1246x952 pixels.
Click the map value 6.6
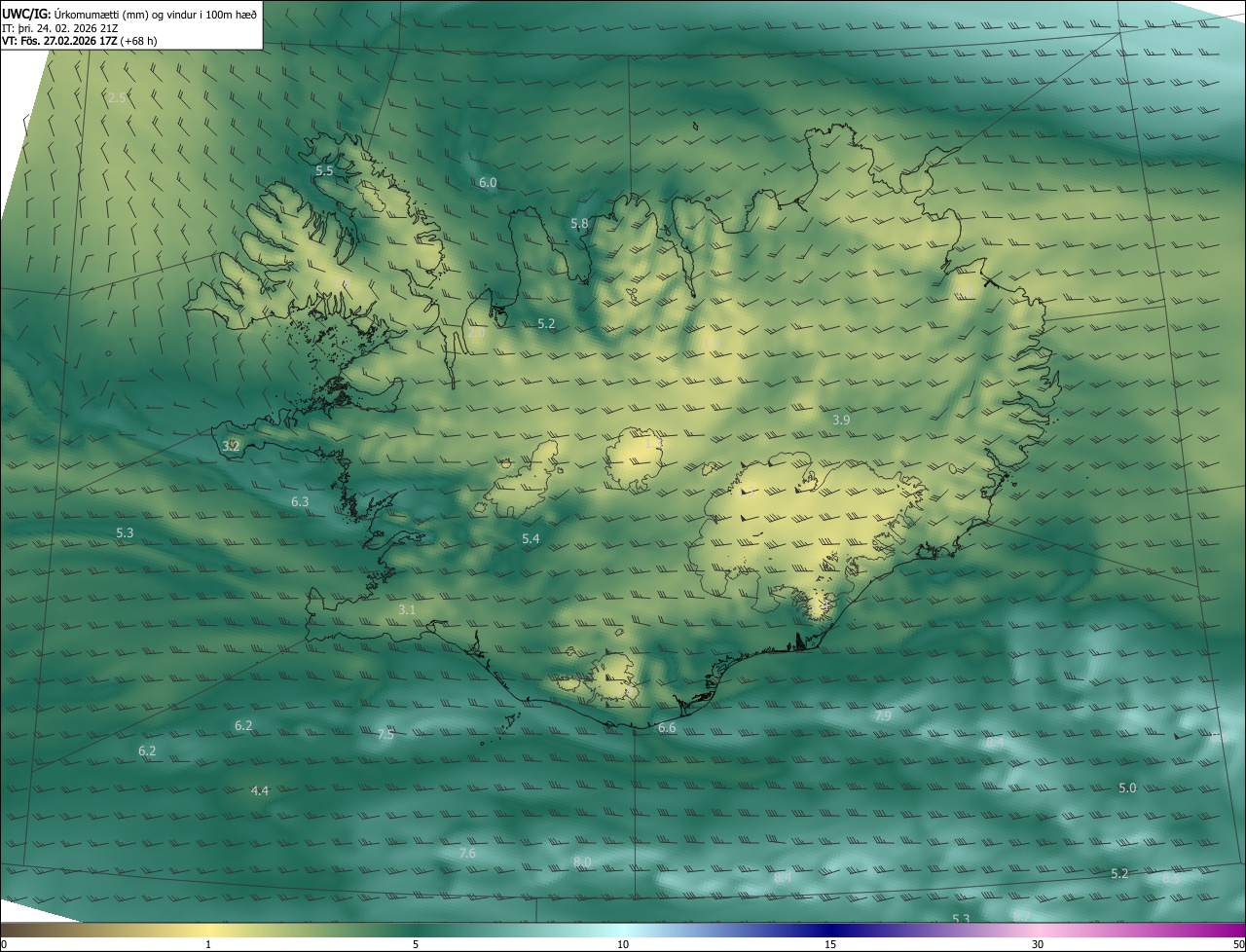667,727
